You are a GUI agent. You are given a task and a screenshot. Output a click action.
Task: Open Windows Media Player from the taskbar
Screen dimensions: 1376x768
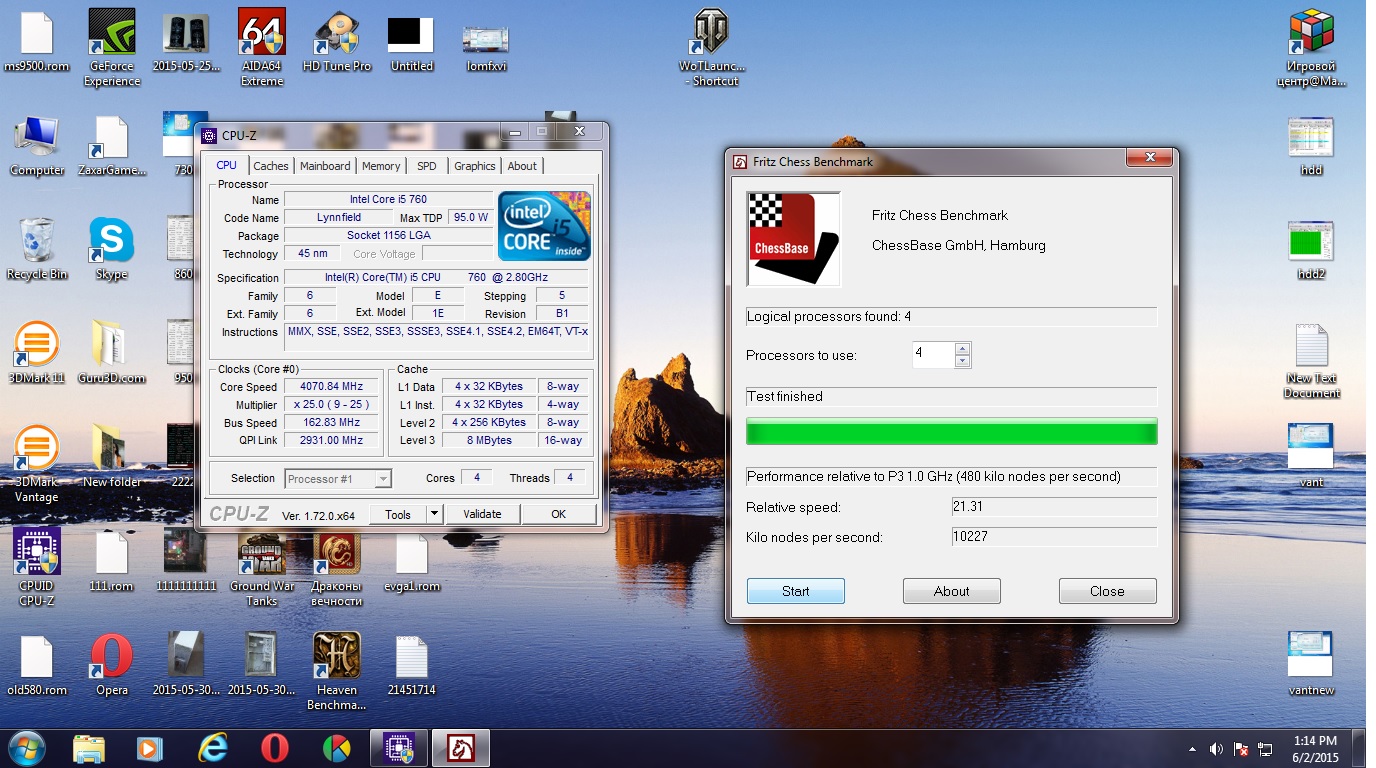(151, 748)
